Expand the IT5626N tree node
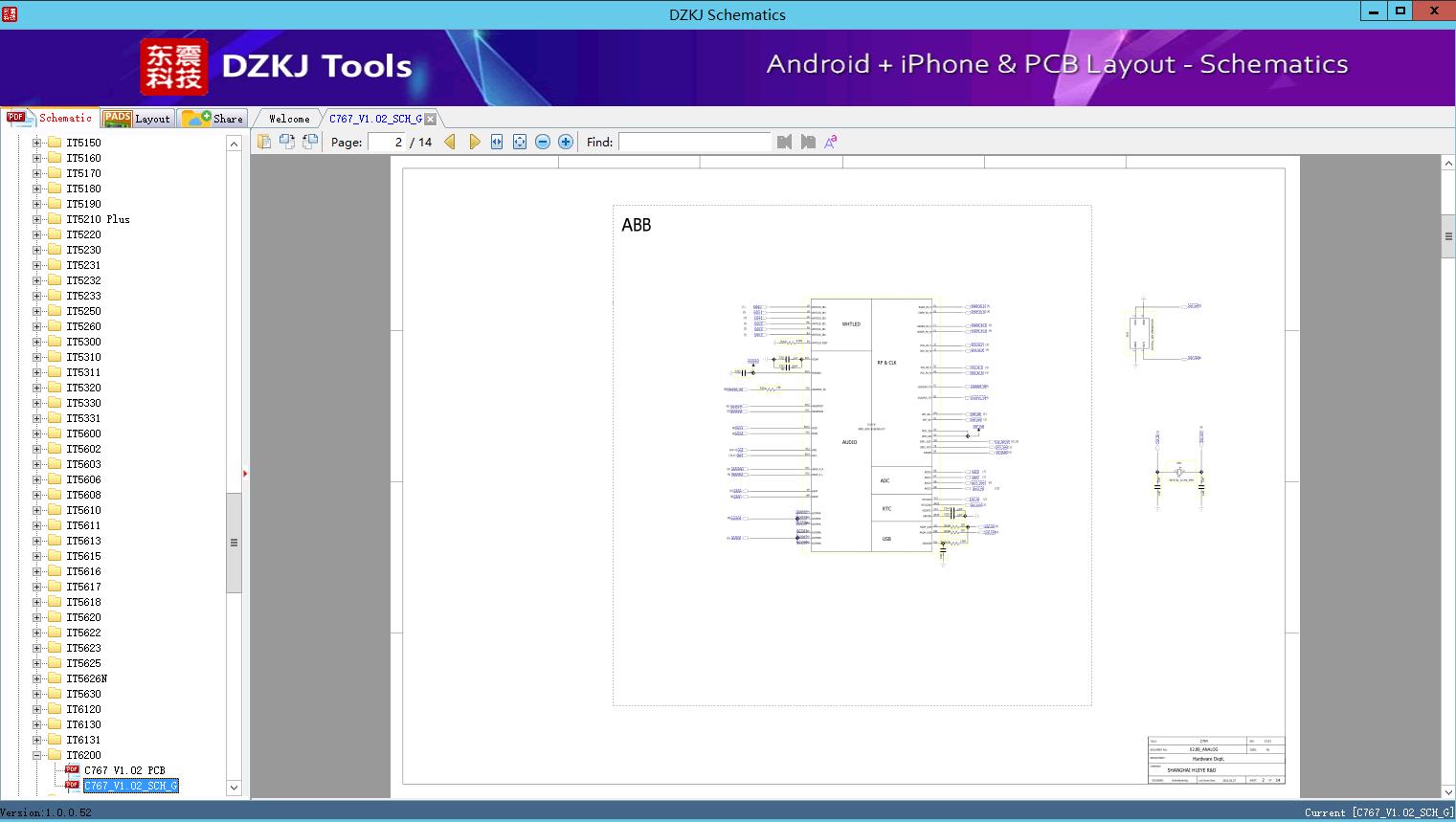 tap(36, 678)
